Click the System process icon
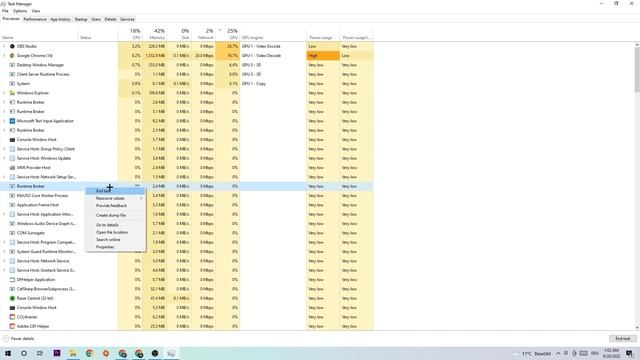 12,84
